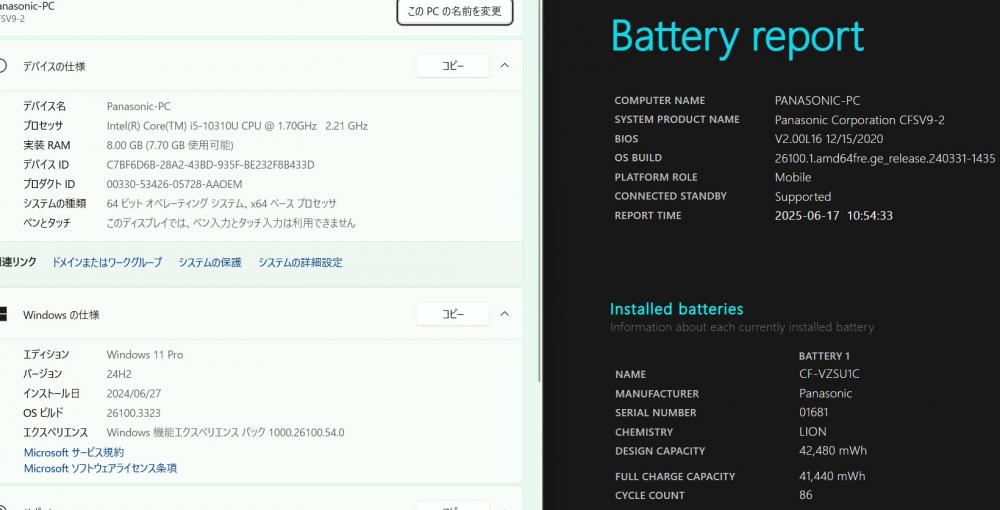Select edition value Windows 11 Pro
The width and height of the screenshot is (1000, 510).
point(145,354)
